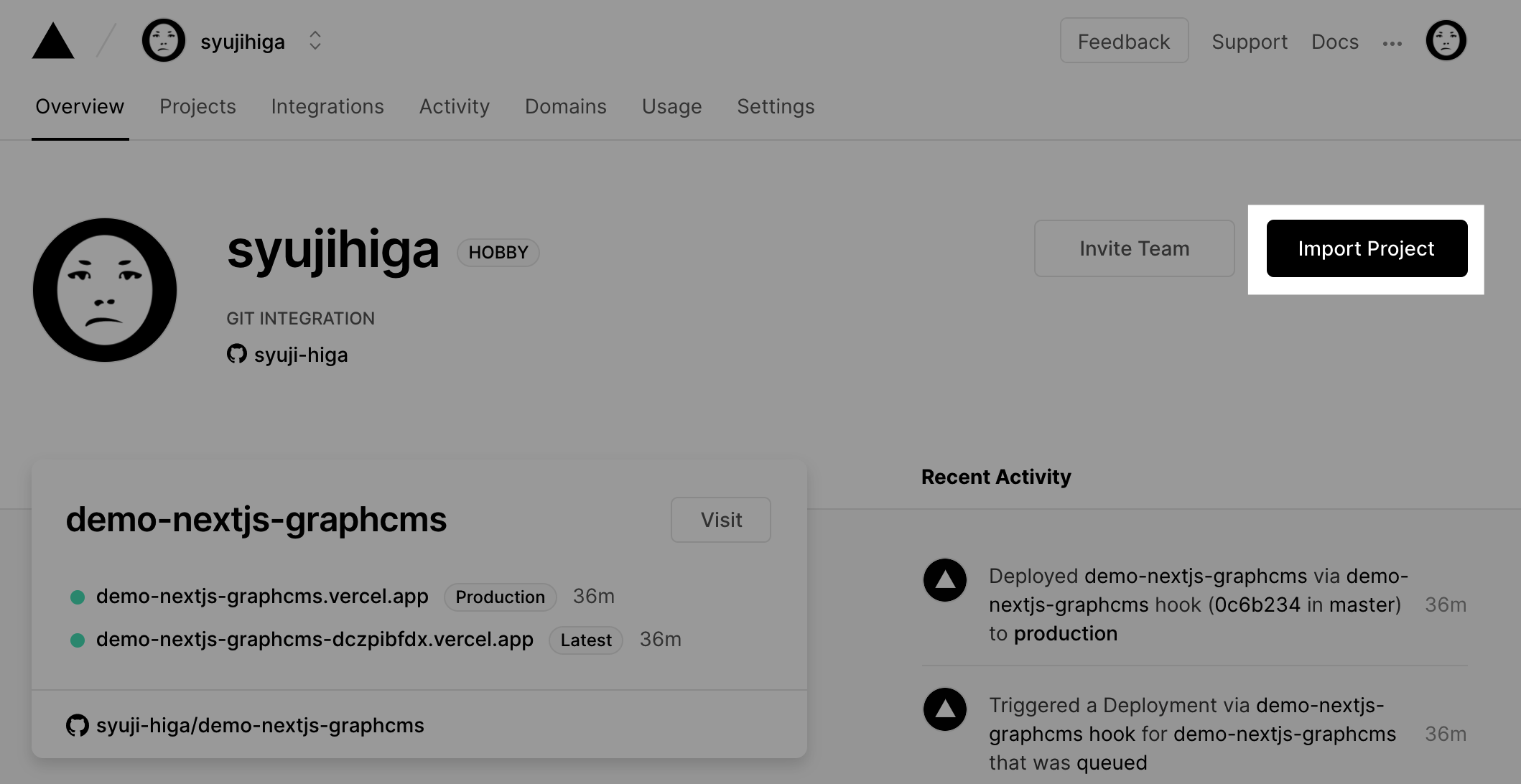Click the Triggered Deployment activity triangle icon
This screenshot has width=1521, height=784.
point(944,709)
